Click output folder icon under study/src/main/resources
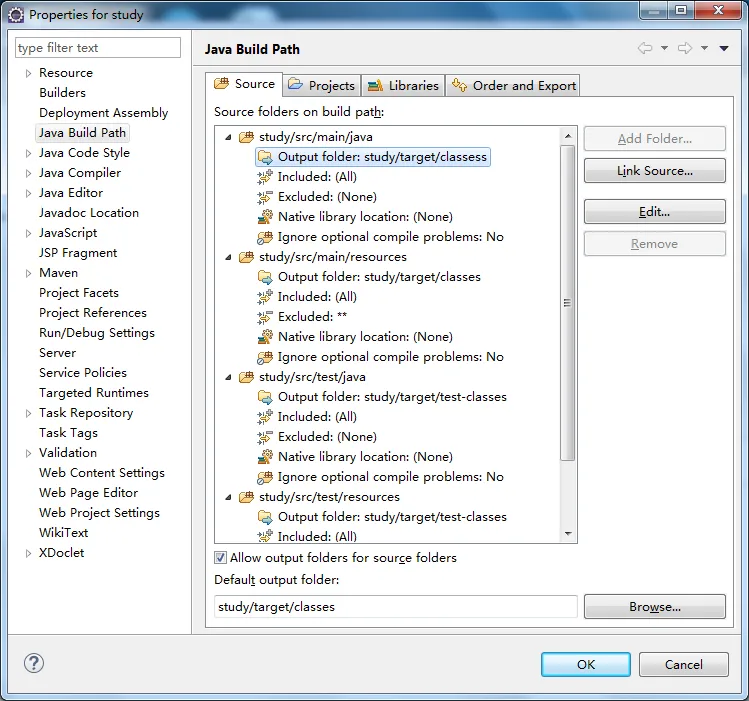Viewport: 749px width, 701px height. coord(265,277)
